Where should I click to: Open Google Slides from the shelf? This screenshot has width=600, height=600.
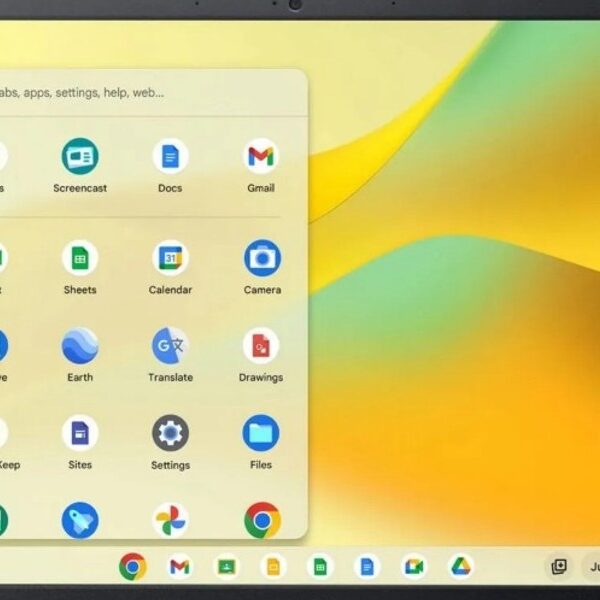pos(273,567)
